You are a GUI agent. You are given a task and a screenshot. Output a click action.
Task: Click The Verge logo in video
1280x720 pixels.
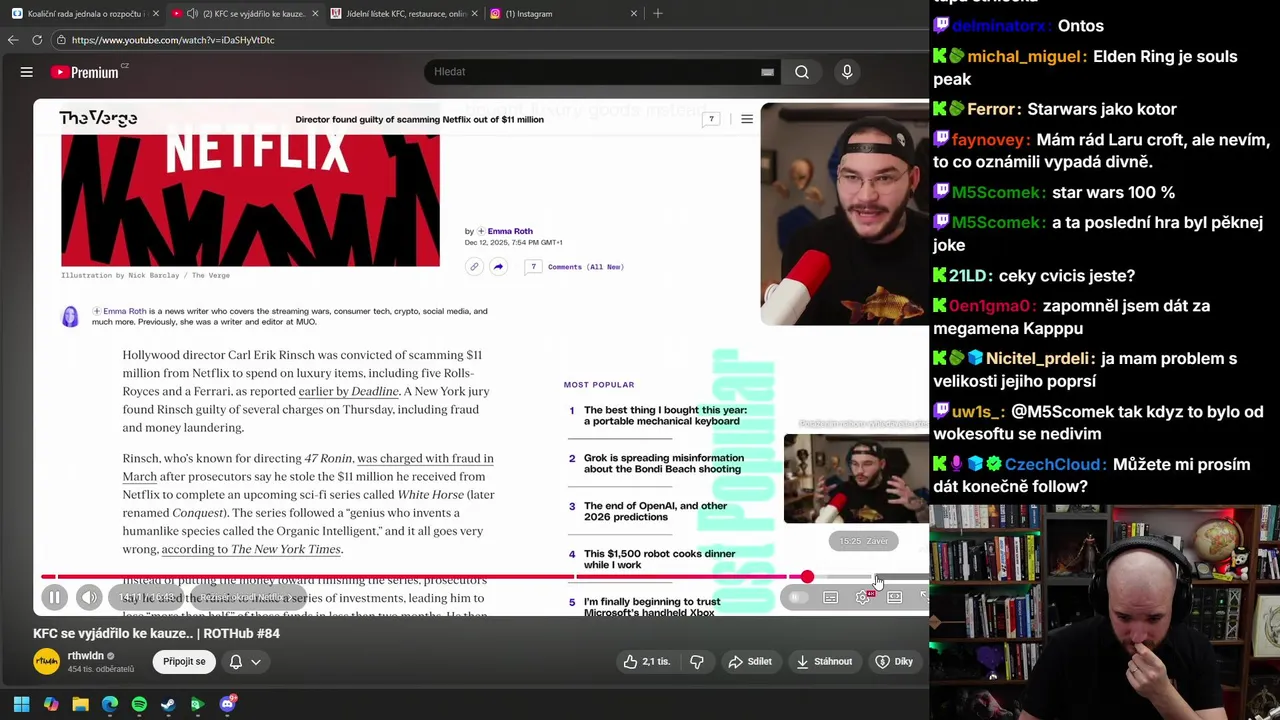point(98,118)
